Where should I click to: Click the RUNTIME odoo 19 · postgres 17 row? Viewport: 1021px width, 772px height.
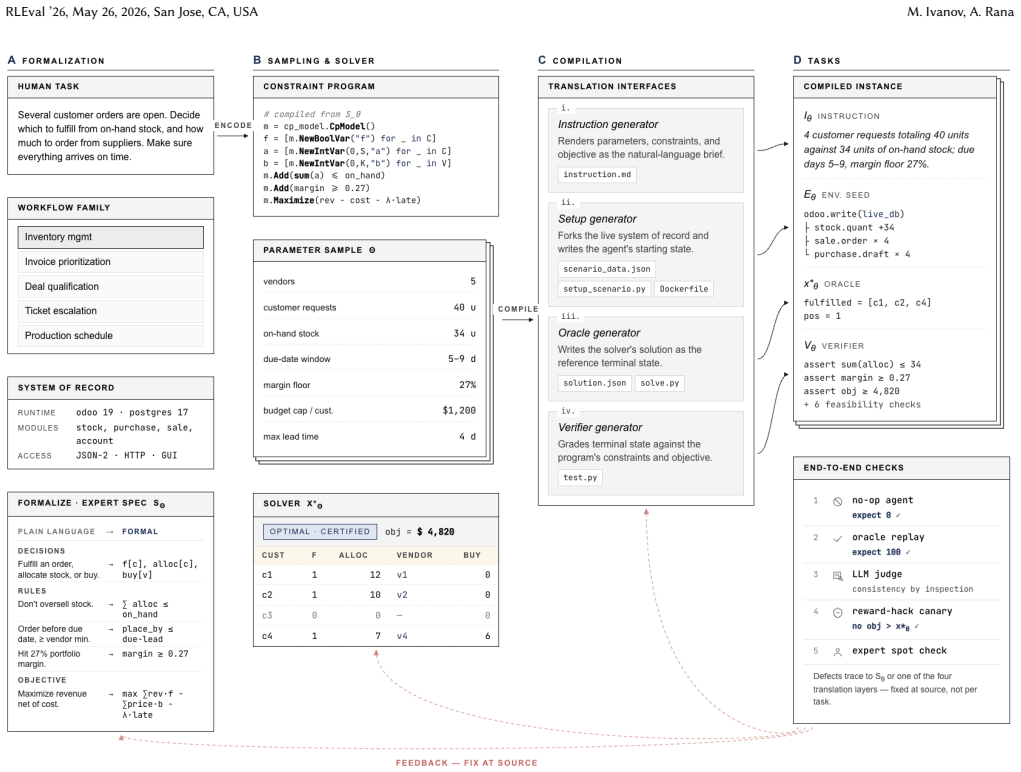click(x=103, y=413)
